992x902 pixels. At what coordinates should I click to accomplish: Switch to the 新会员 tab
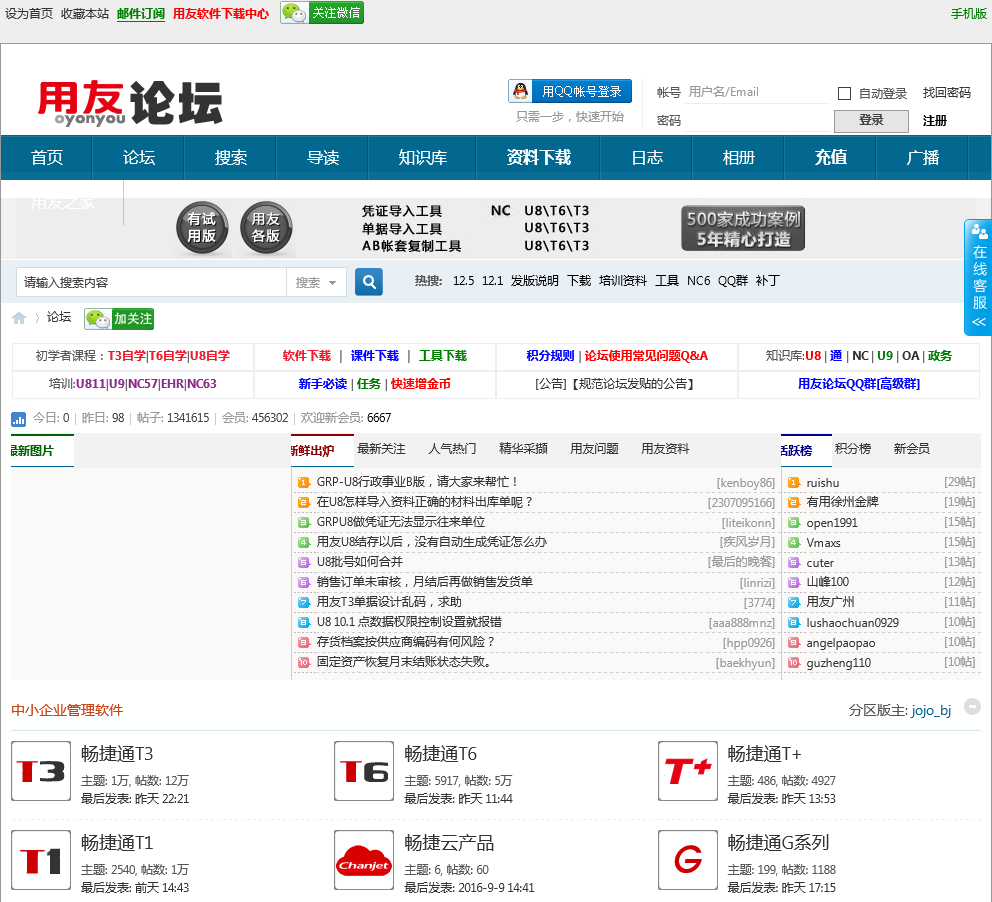[x=912, y=448]
